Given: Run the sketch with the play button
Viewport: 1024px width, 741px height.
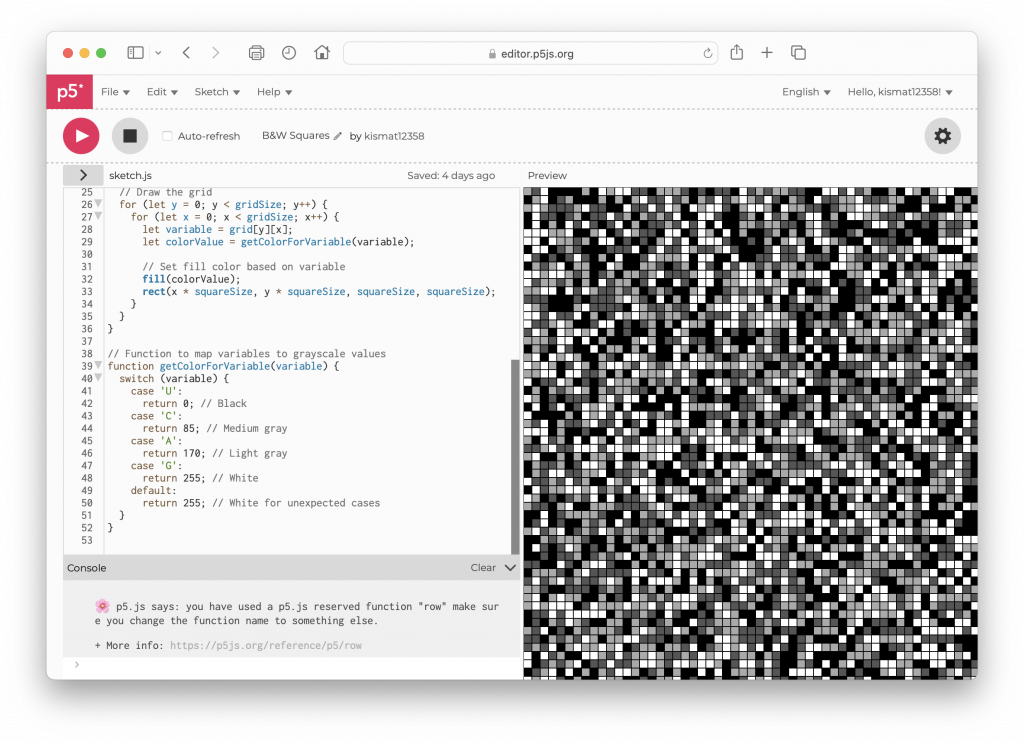Looking at the screenshot, I should [x=81, y=136].
